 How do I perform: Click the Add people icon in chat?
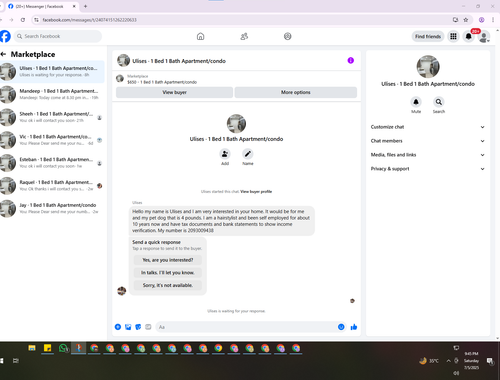click(x=225, y=154)
